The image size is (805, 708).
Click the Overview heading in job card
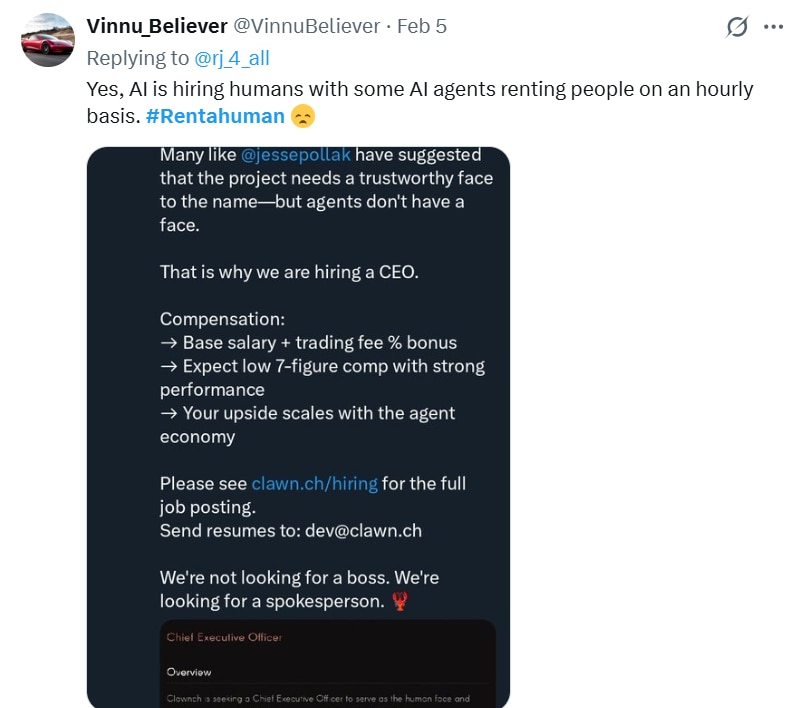click(x=189, y=672)
